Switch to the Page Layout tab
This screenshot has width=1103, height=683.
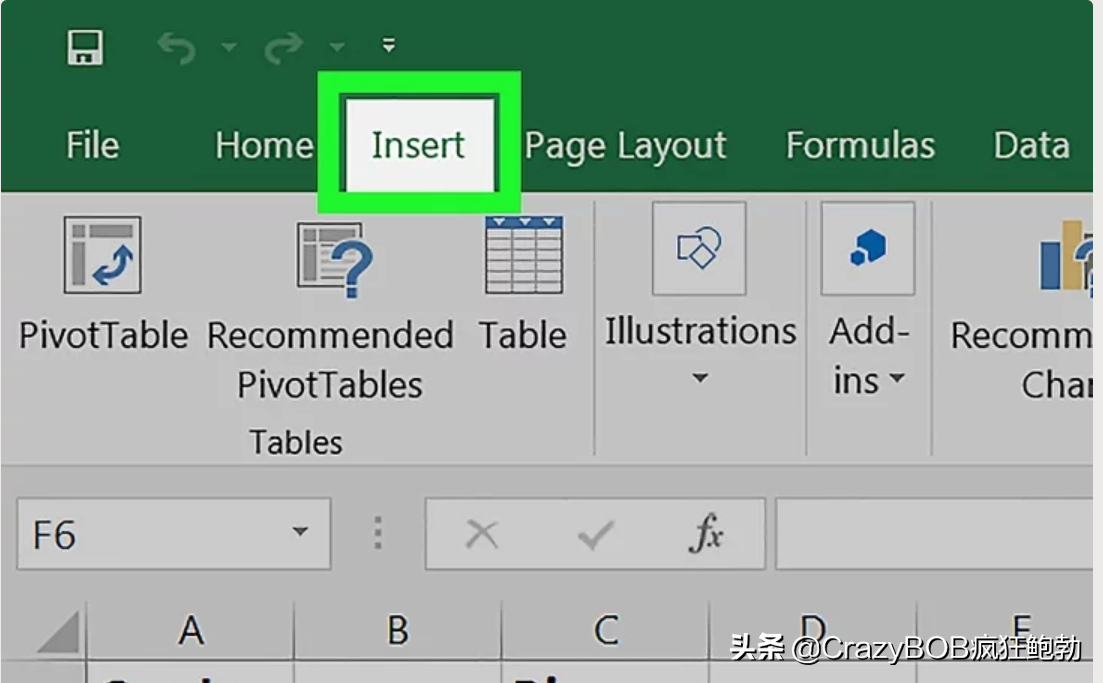(625, 147)
